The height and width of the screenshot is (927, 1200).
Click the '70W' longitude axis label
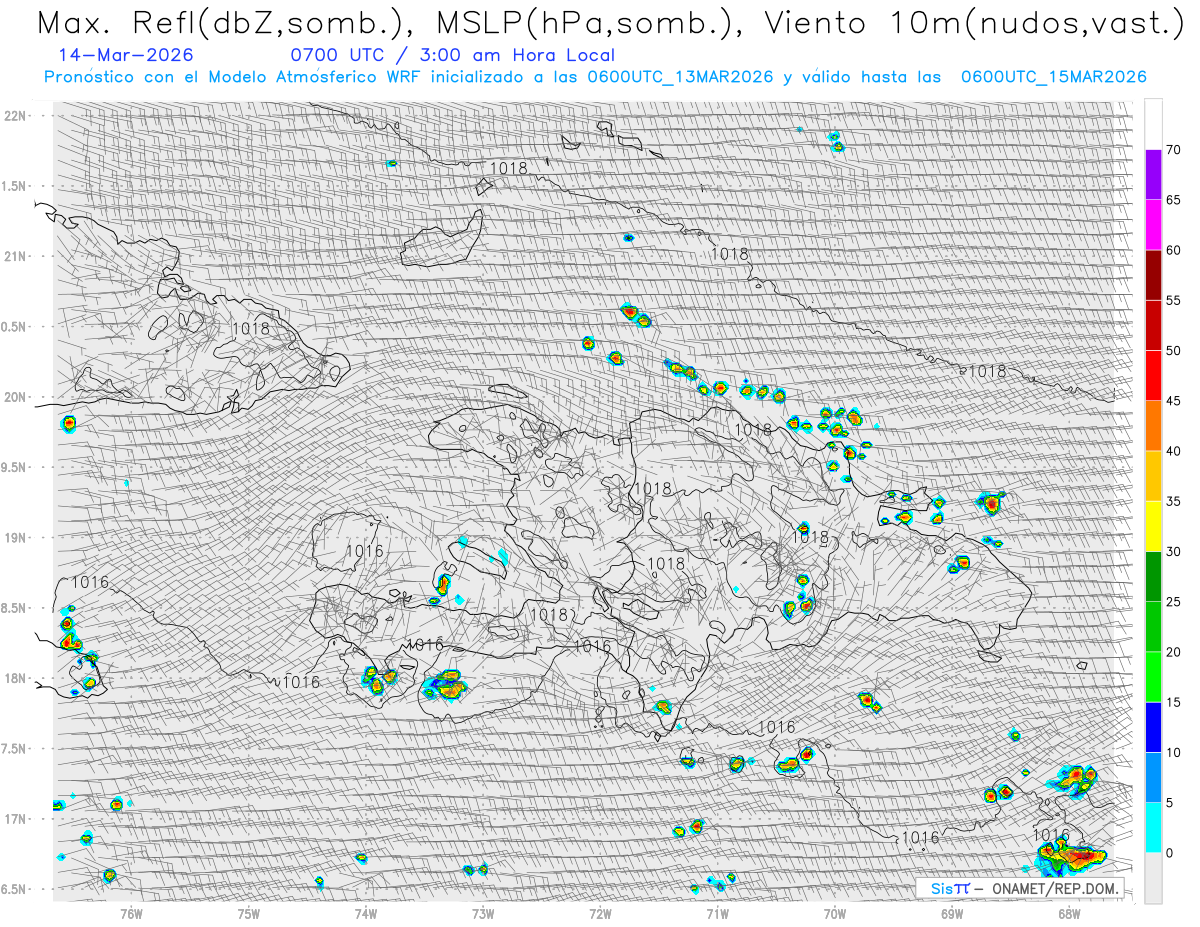click(x=834, y=912)
